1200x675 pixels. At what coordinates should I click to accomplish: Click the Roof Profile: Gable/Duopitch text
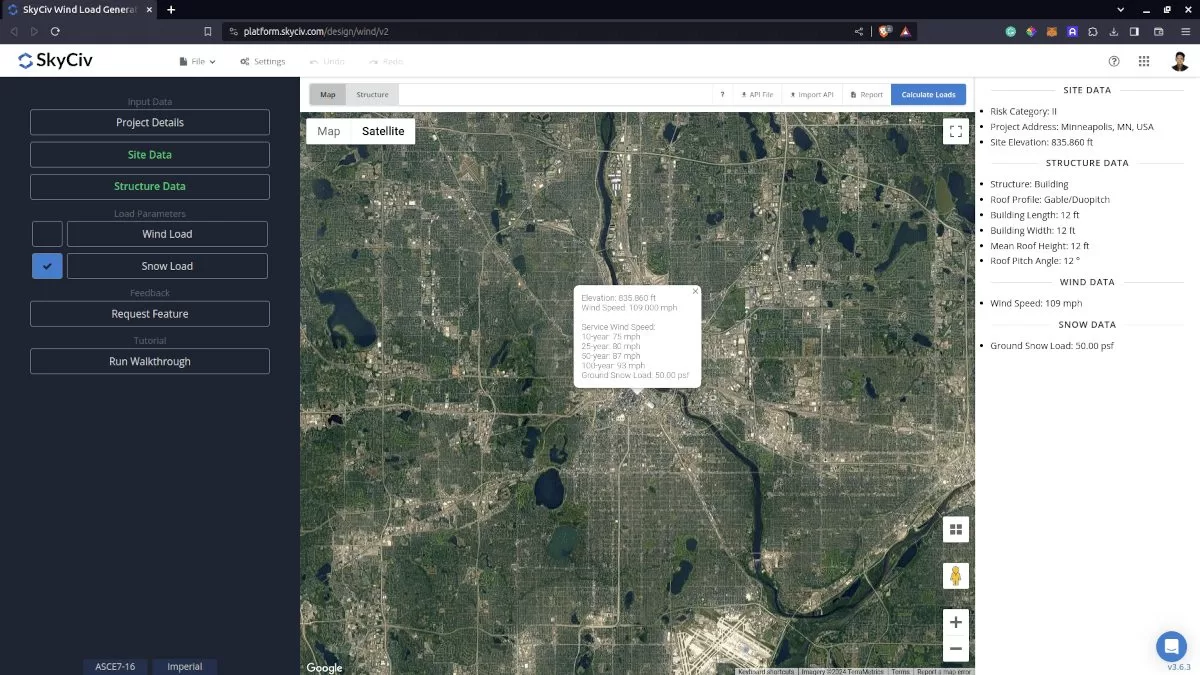[1050, 200]
